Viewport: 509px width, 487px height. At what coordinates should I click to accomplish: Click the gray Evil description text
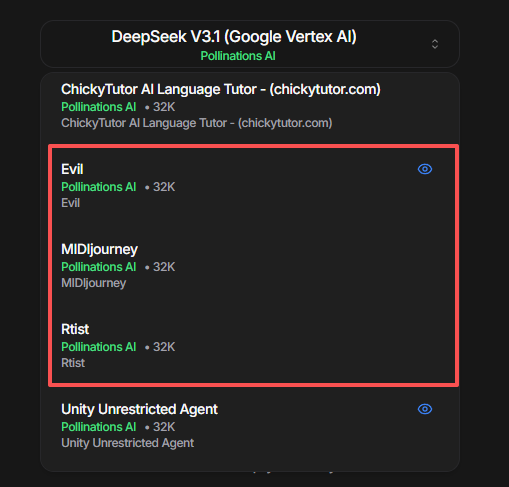tap(71, 203)
